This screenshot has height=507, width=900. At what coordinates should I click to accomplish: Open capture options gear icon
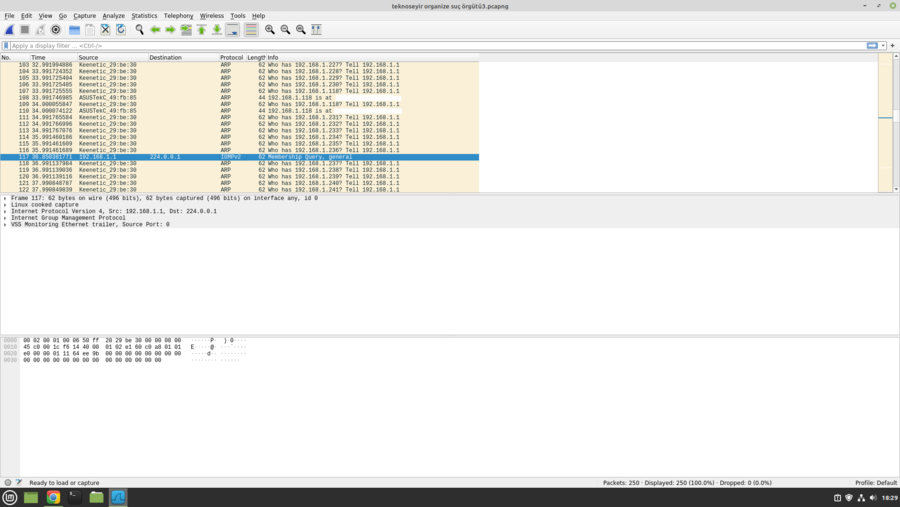(56, 30)
